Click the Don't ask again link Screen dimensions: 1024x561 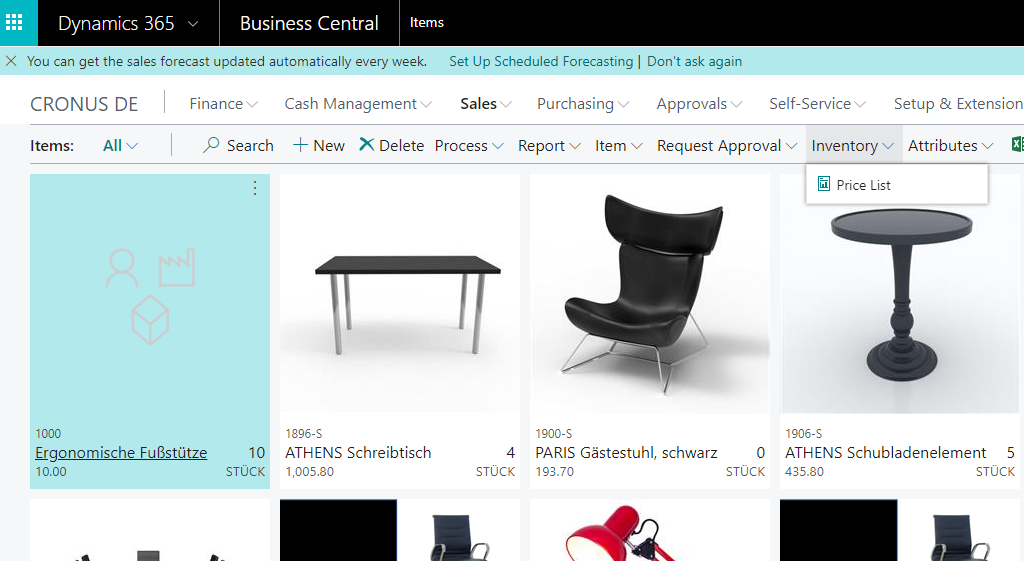(694, 61)
